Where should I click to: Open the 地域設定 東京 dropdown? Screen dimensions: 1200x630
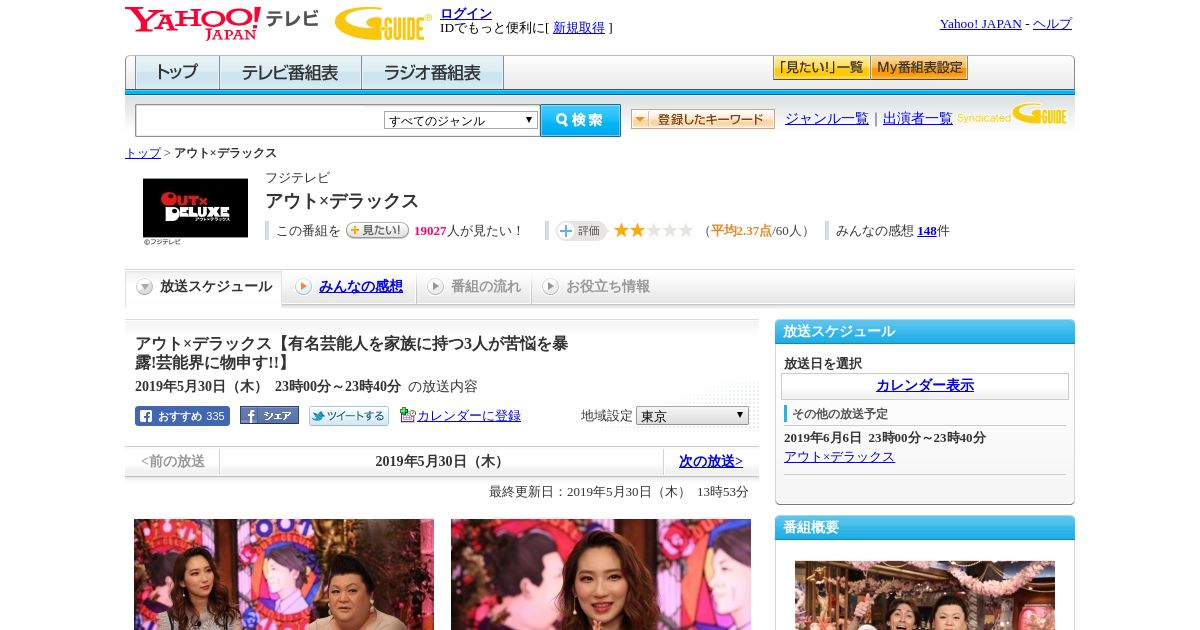click(692, 415)
